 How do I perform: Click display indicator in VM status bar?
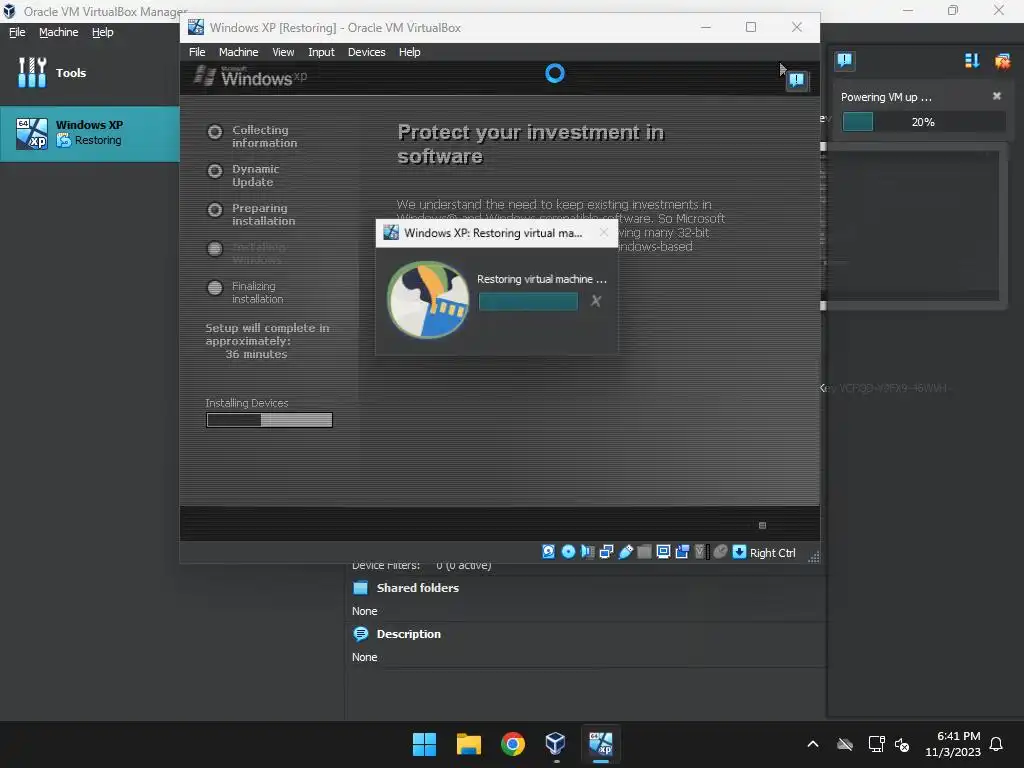click(x=663, y=552)
